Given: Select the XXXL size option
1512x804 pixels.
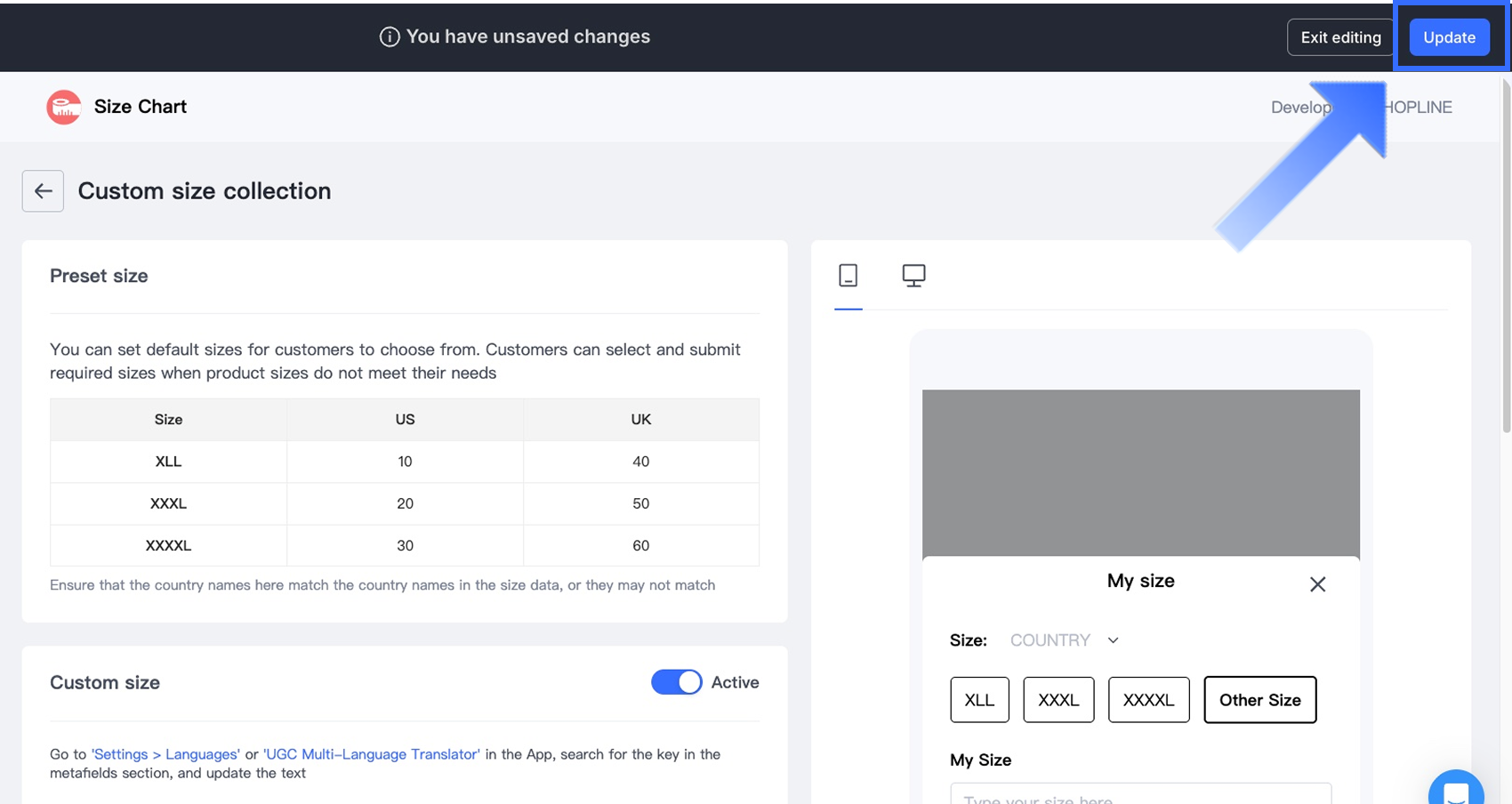Looking at the screenshot, I should click(1058, 700).
